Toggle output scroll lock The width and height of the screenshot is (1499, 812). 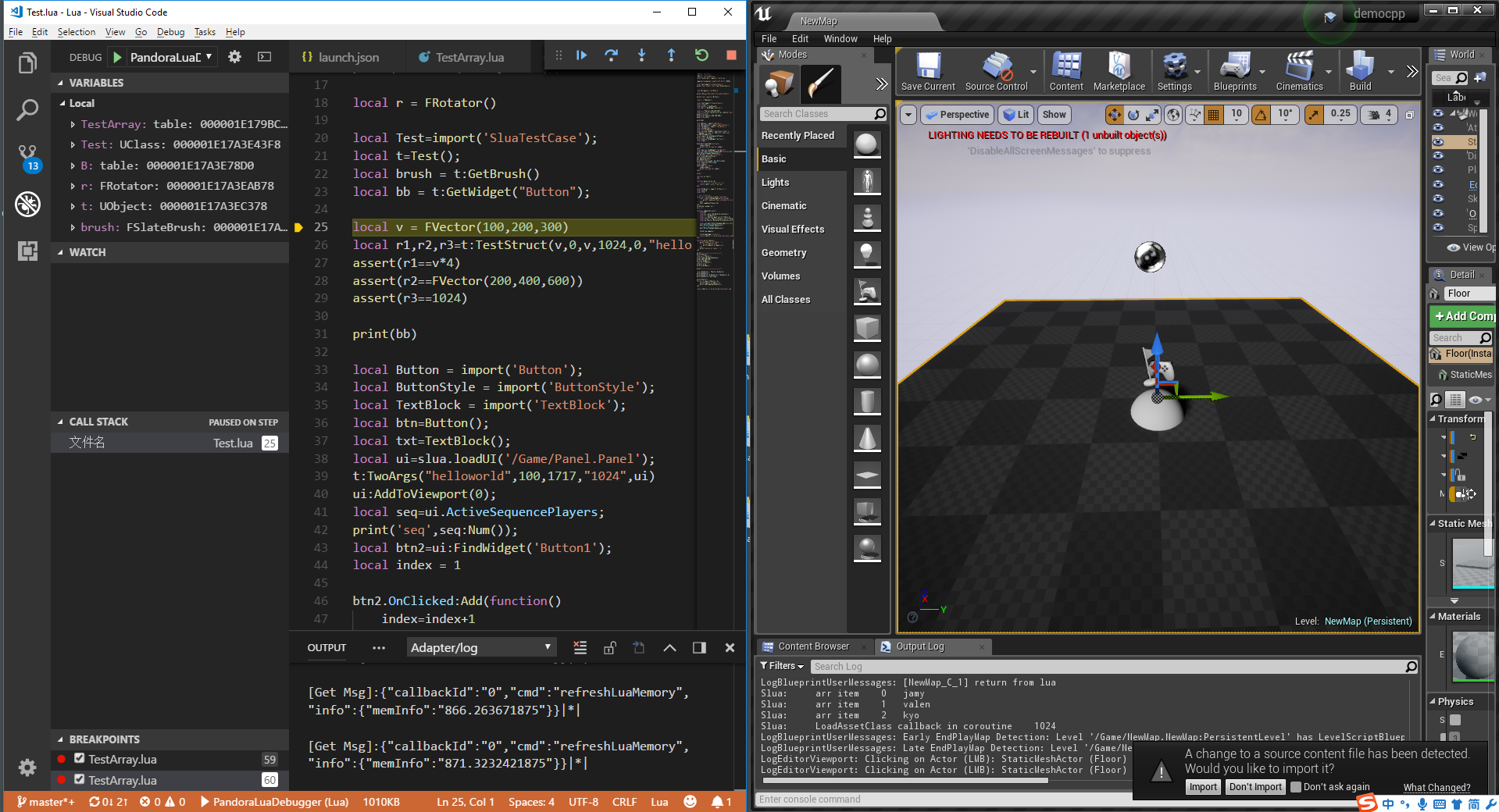(x=610, y=647)
